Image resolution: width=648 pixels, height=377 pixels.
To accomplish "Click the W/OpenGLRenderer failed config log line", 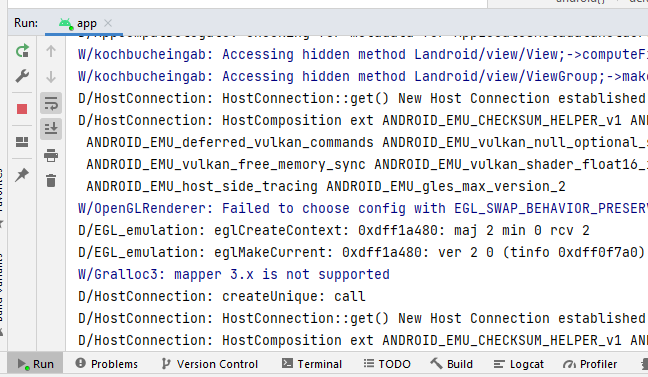I will [x=363, y=208].
